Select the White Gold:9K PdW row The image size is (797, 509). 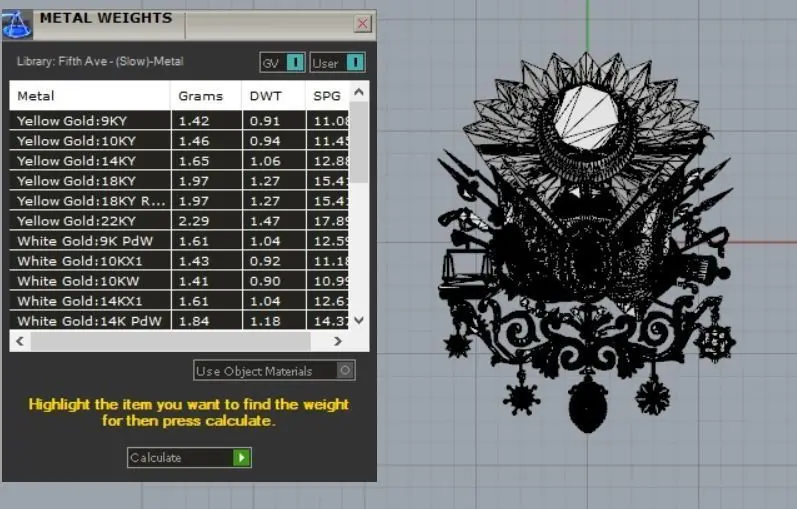coord(179,241)
